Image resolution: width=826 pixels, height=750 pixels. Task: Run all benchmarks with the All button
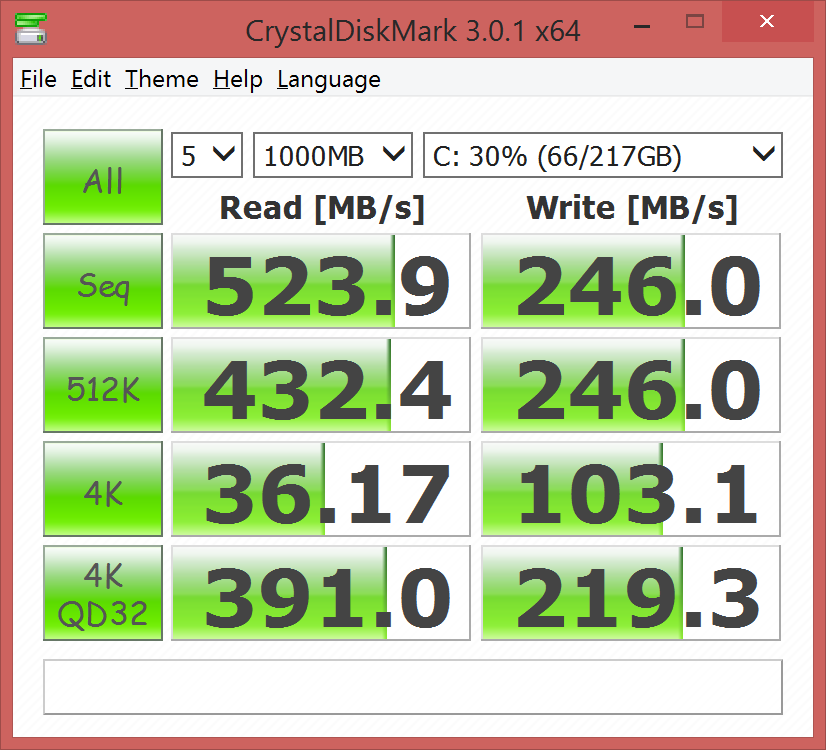[103, 176]
